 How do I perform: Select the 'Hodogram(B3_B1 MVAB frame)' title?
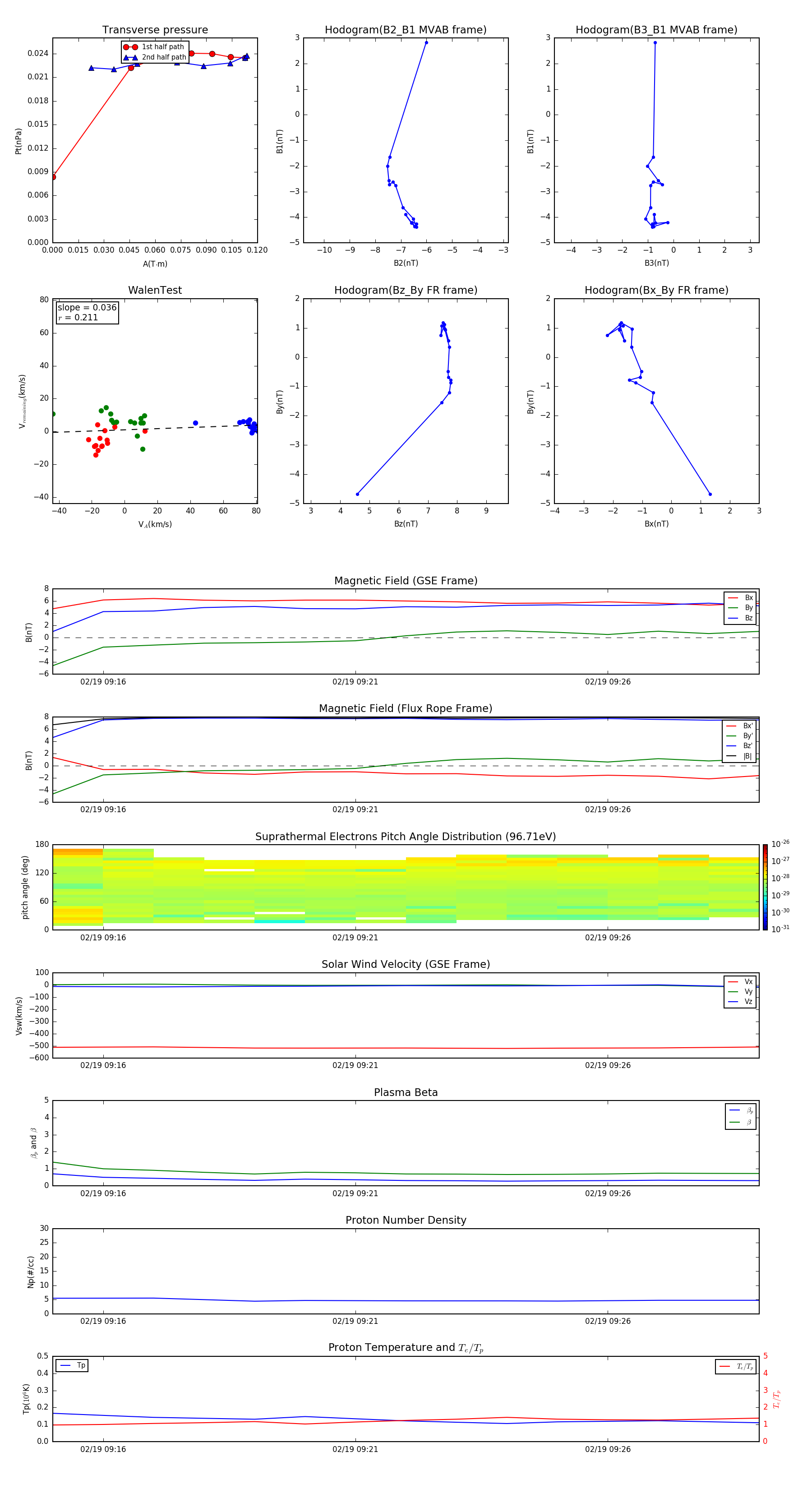click(x=656, y=30)
